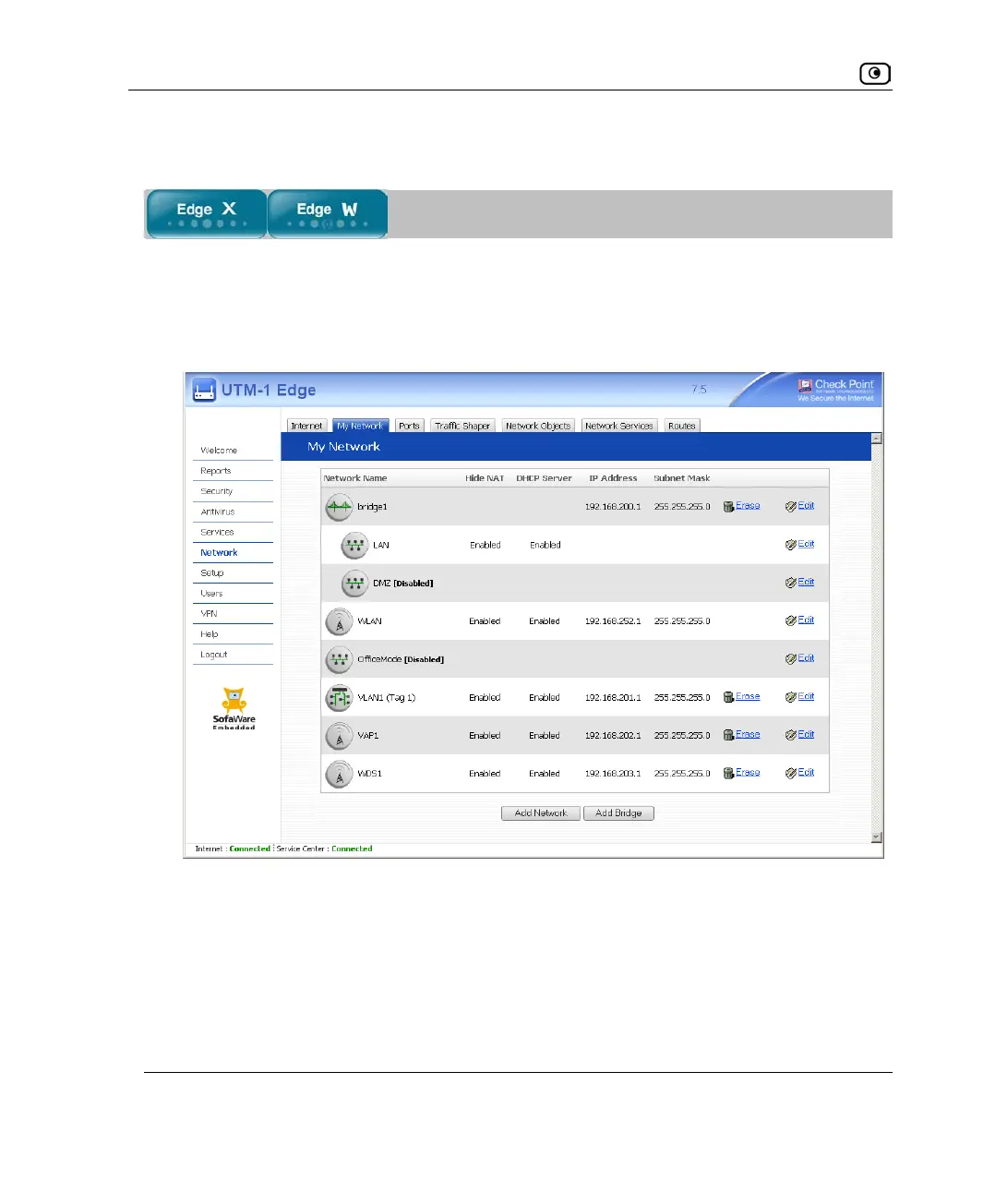Erase the VAP1 network
995x1204 pixels.
(x=742, y=735)
